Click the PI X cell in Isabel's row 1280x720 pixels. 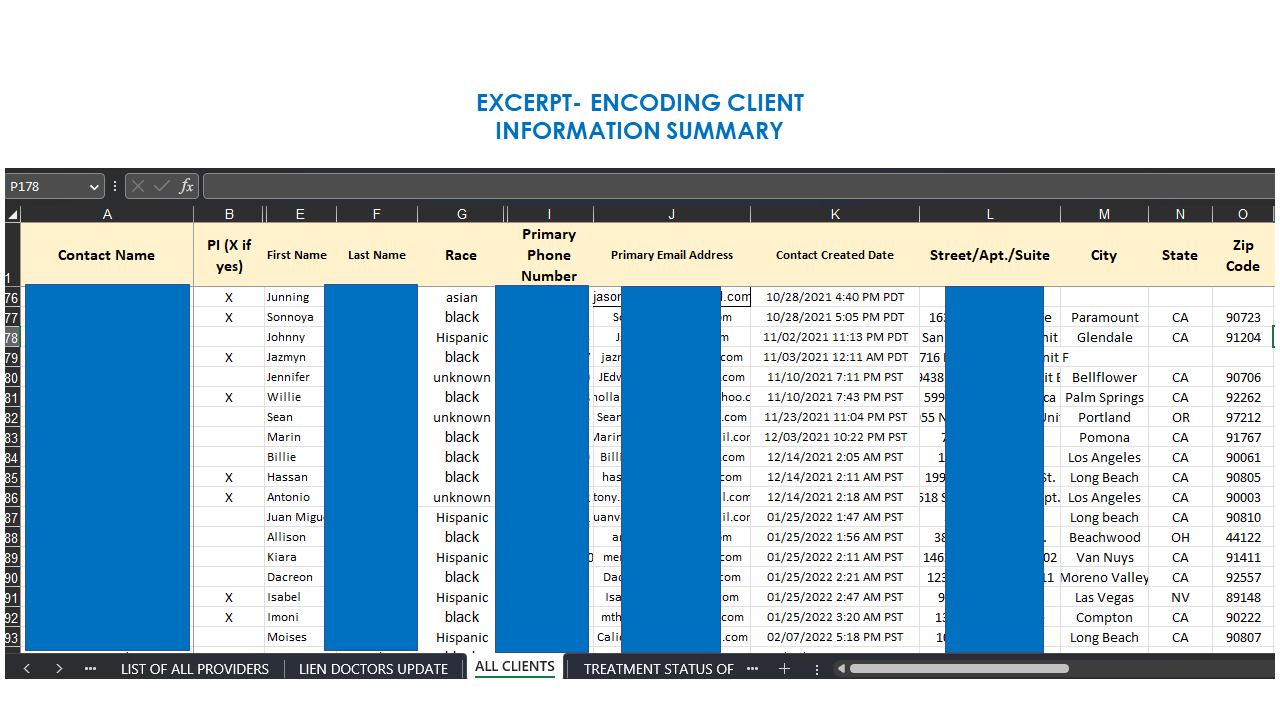(229, 597)
